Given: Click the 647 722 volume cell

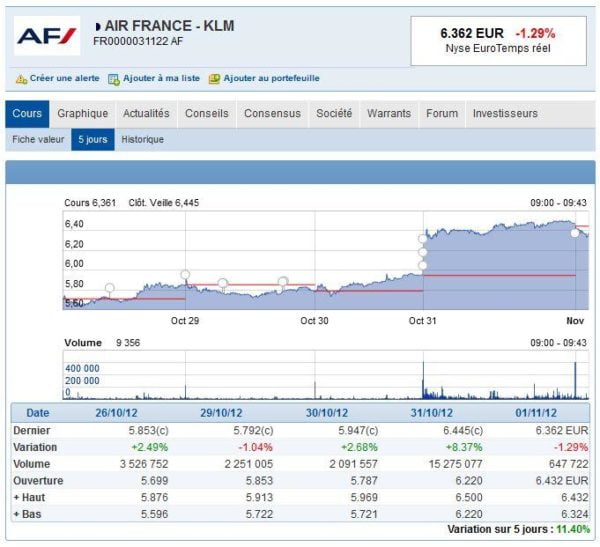Looking at the screenshot, I should coord(569,464).
